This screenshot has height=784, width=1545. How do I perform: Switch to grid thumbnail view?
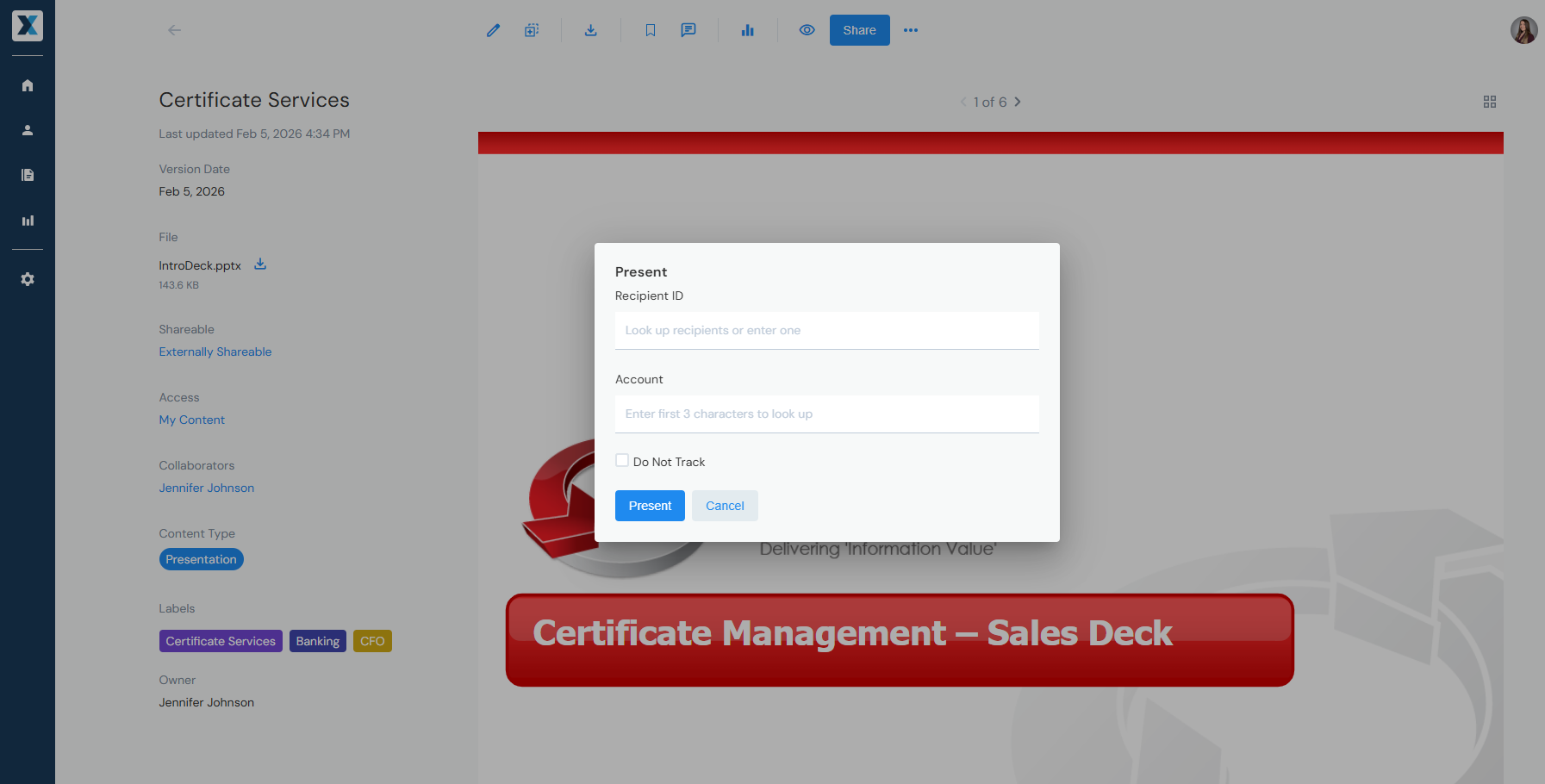1490,102
